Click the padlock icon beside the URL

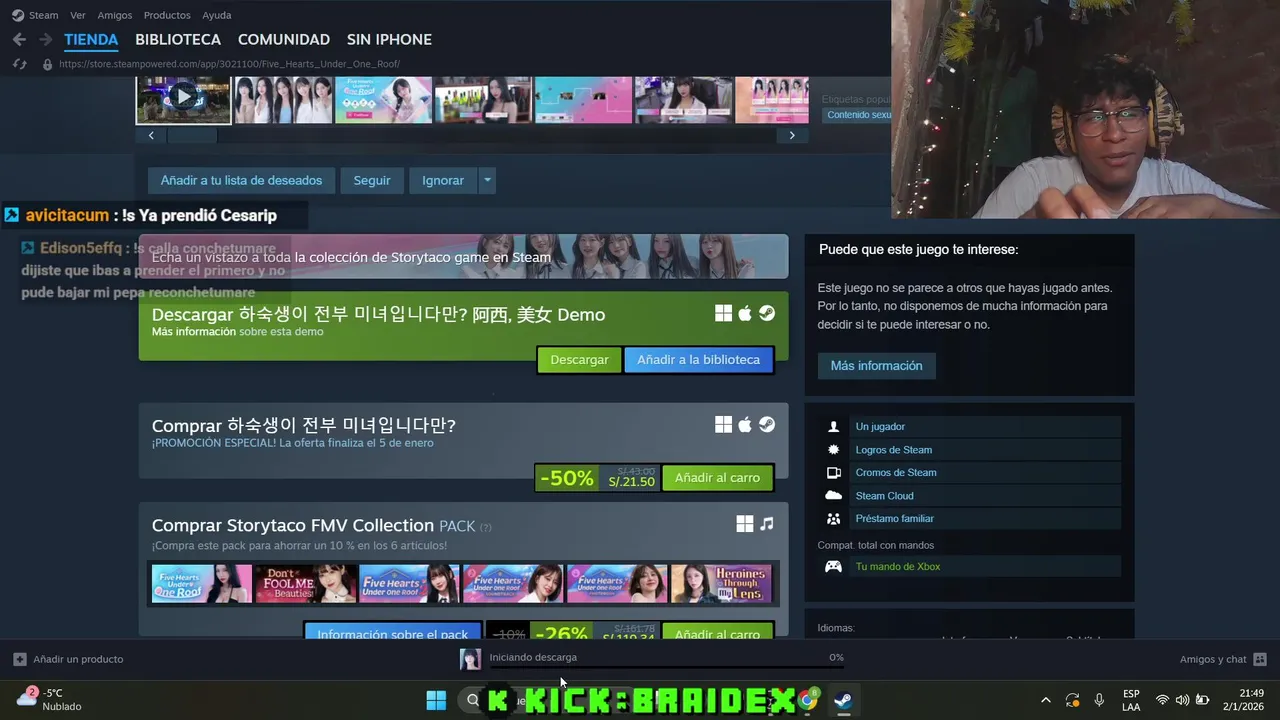click(46, 64)
